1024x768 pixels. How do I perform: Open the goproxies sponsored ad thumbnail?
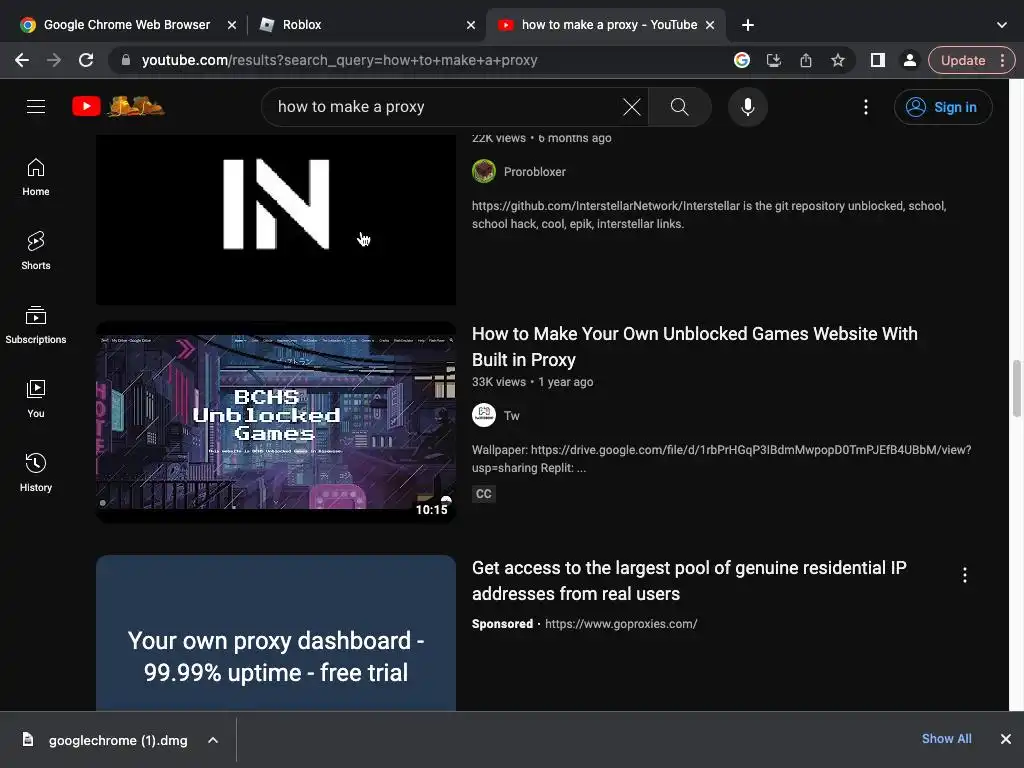click(276, 633)
